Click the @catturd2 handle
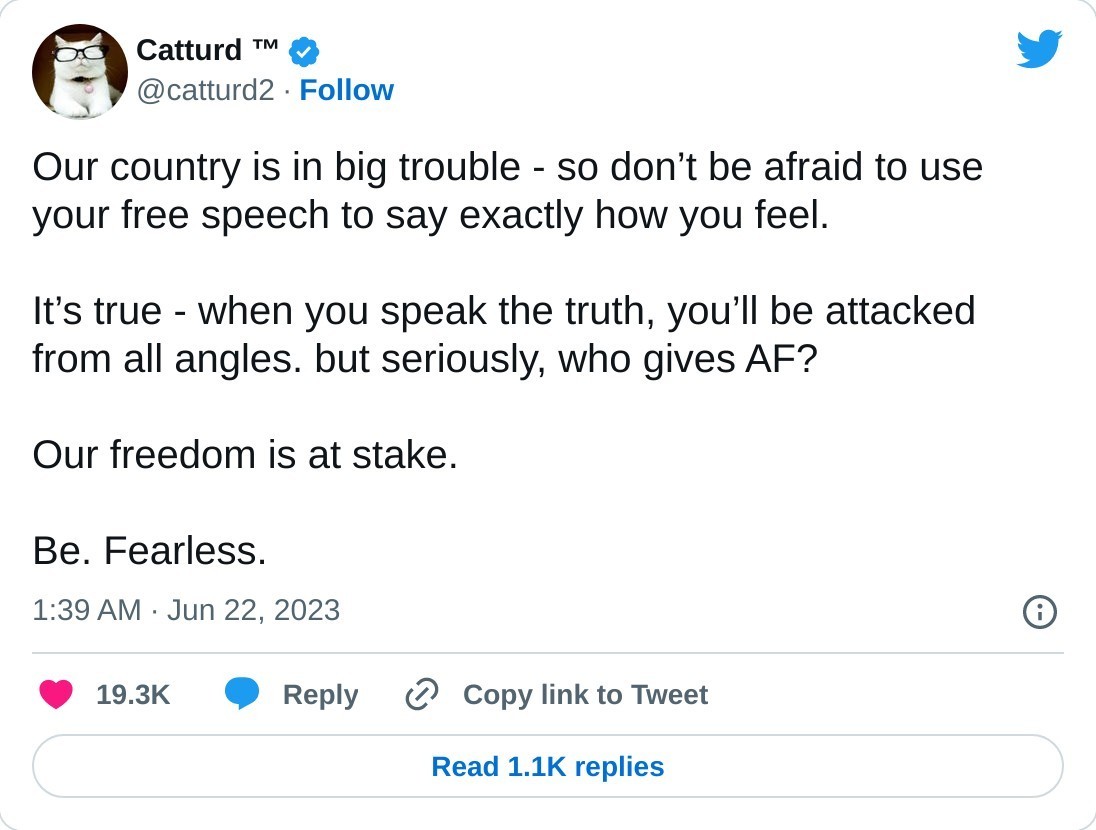 pyautogui.click(x=204, y=90)
